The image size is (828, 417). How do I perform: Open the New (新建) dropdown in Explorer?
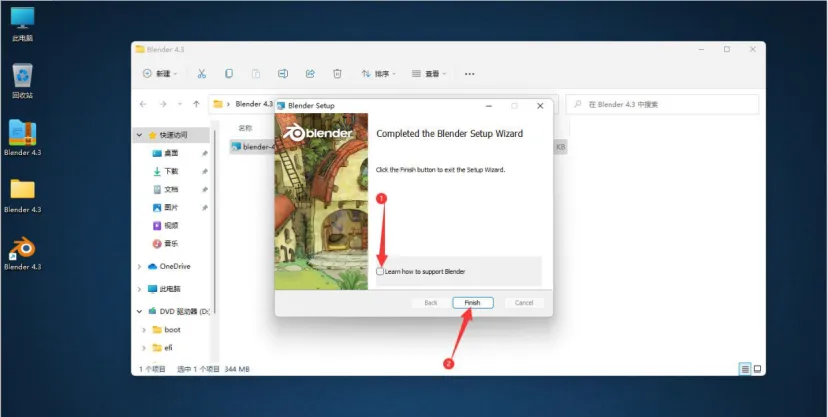click(160, 74)
